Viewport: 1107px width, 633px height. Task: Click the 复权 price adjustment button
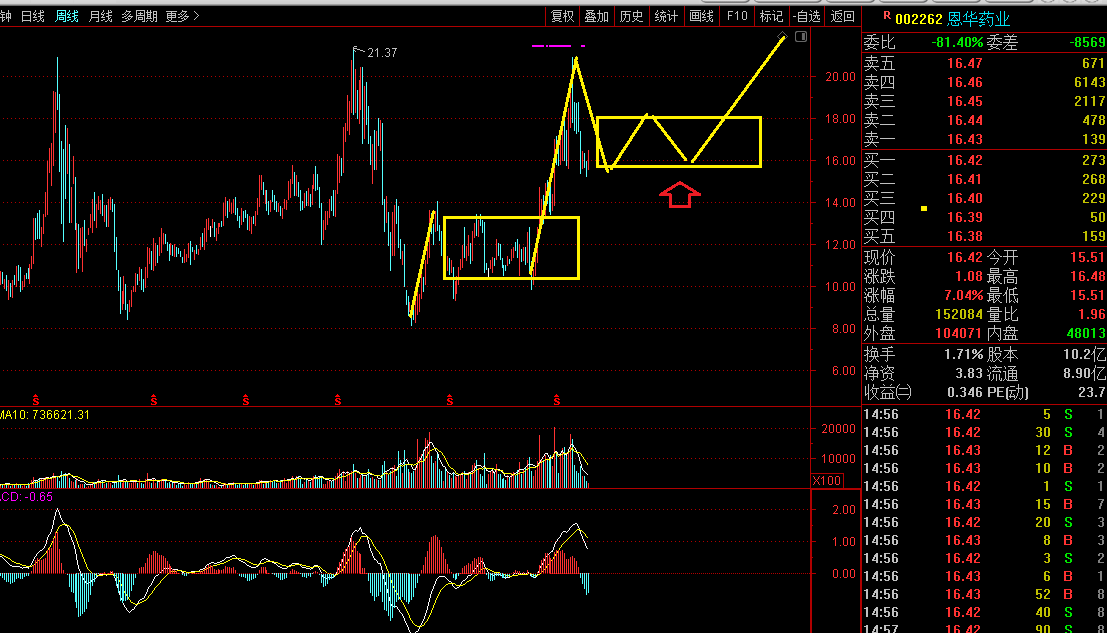563,16
